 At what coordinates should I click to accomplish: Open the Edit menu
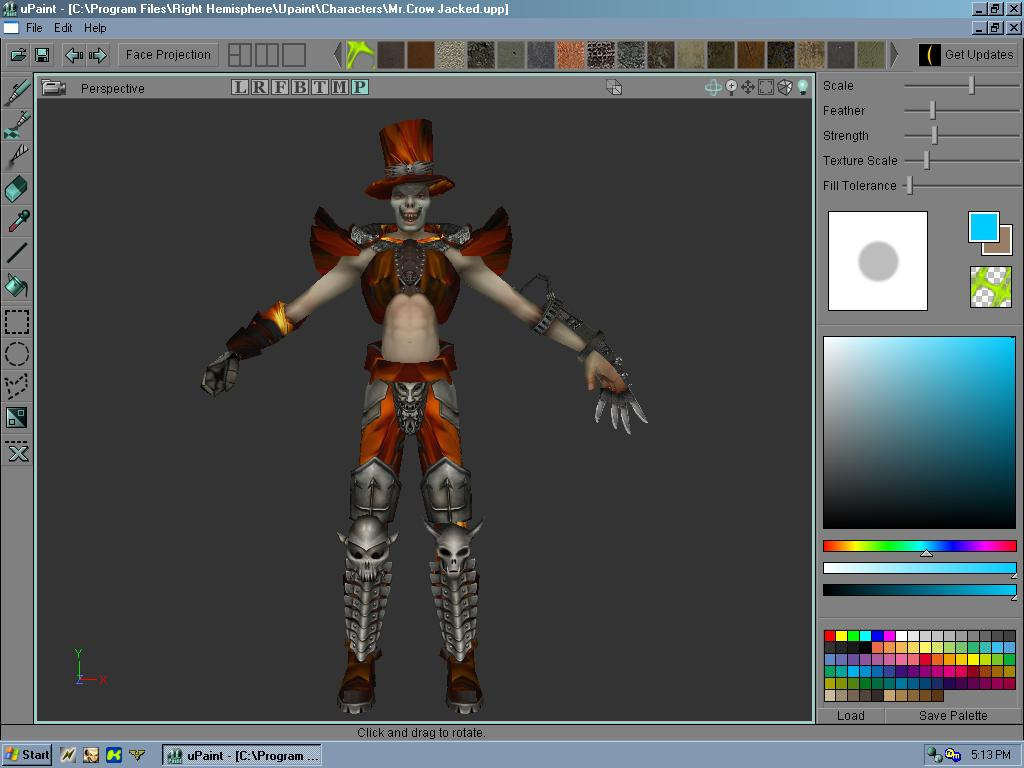click(x=63, y=28)
